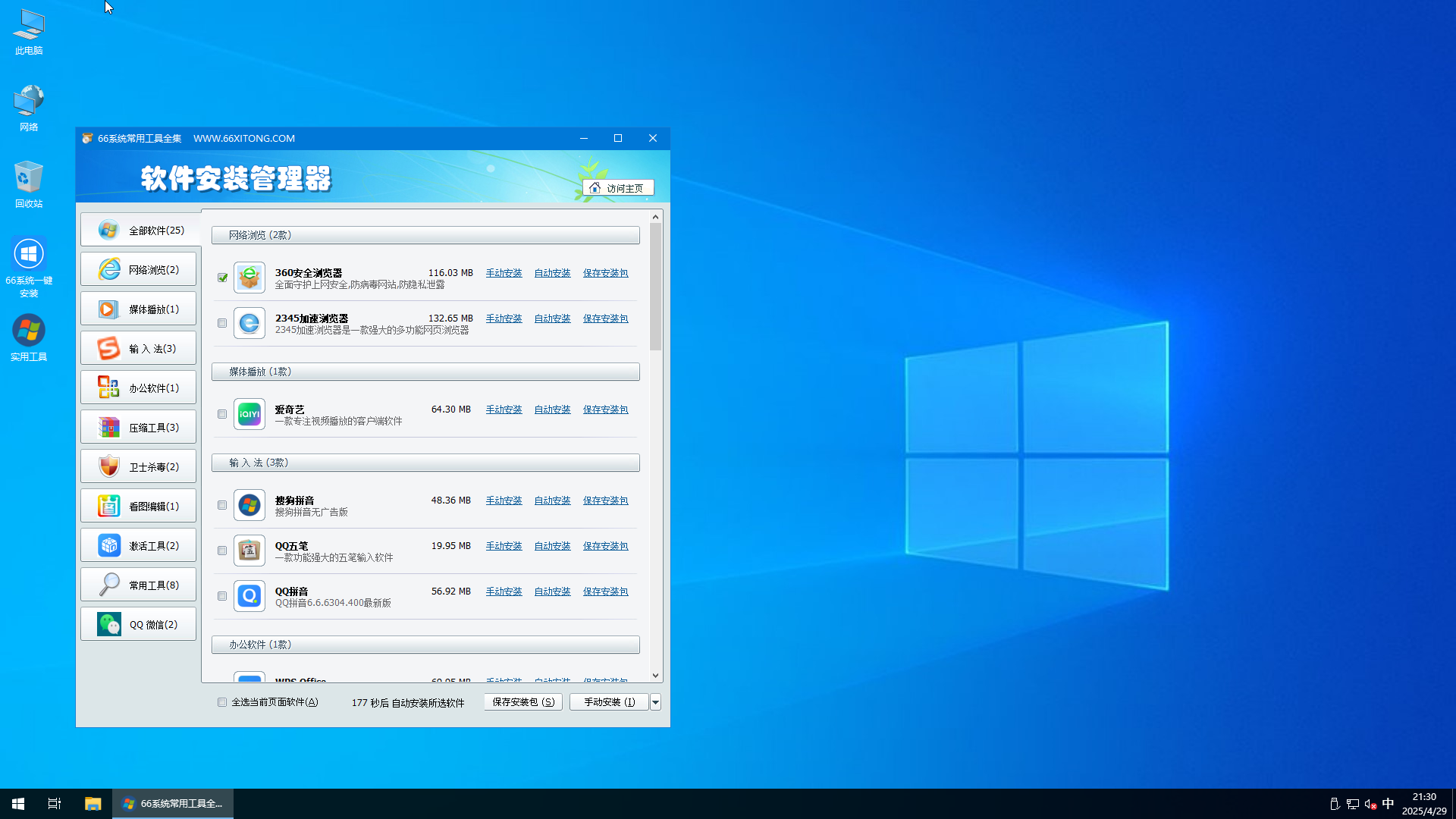Collapse the 办公软件 (1款) section header

425,645
